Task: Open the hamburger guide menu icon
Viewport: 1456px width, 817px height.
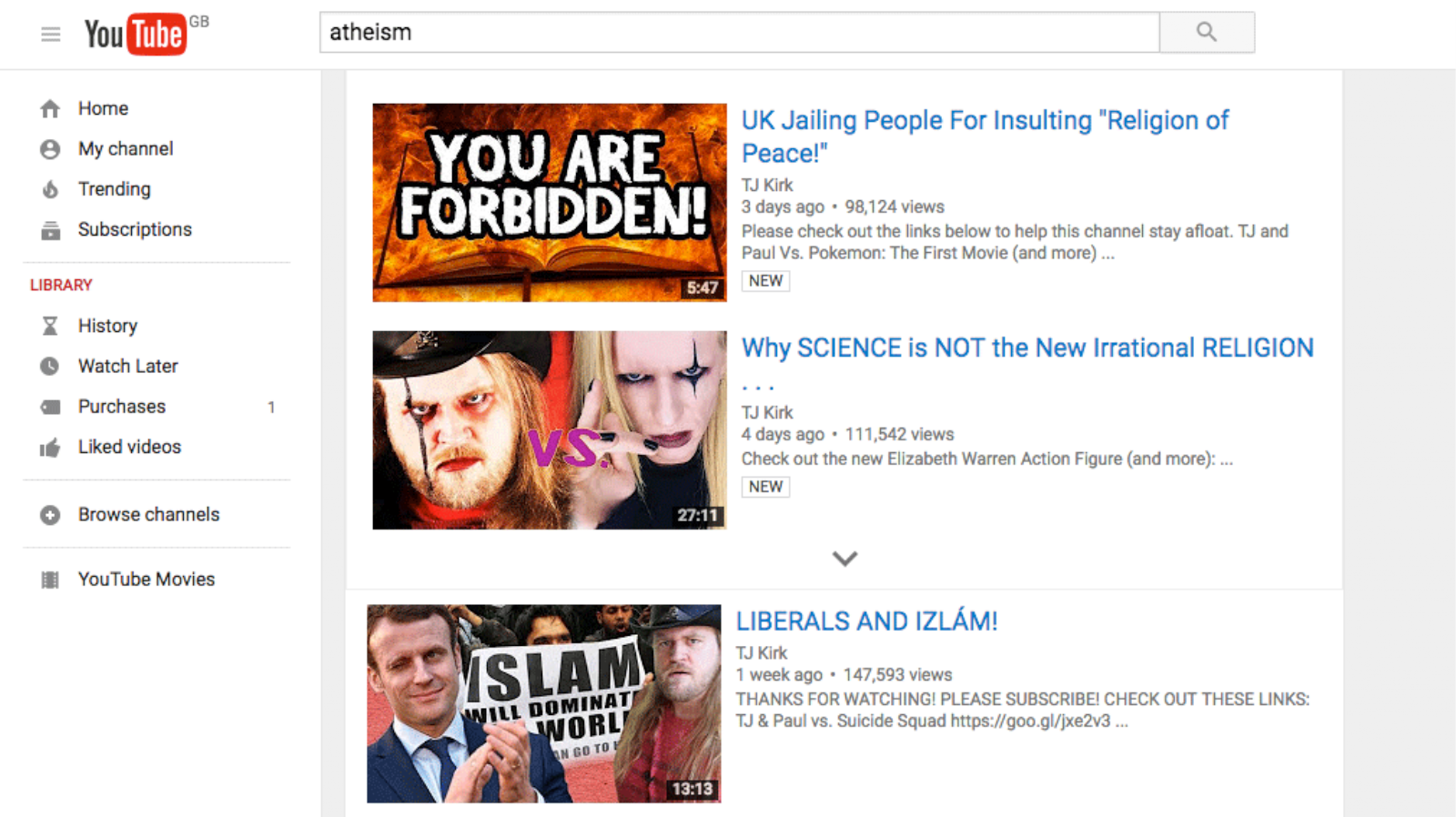Action: pos(51,35)
